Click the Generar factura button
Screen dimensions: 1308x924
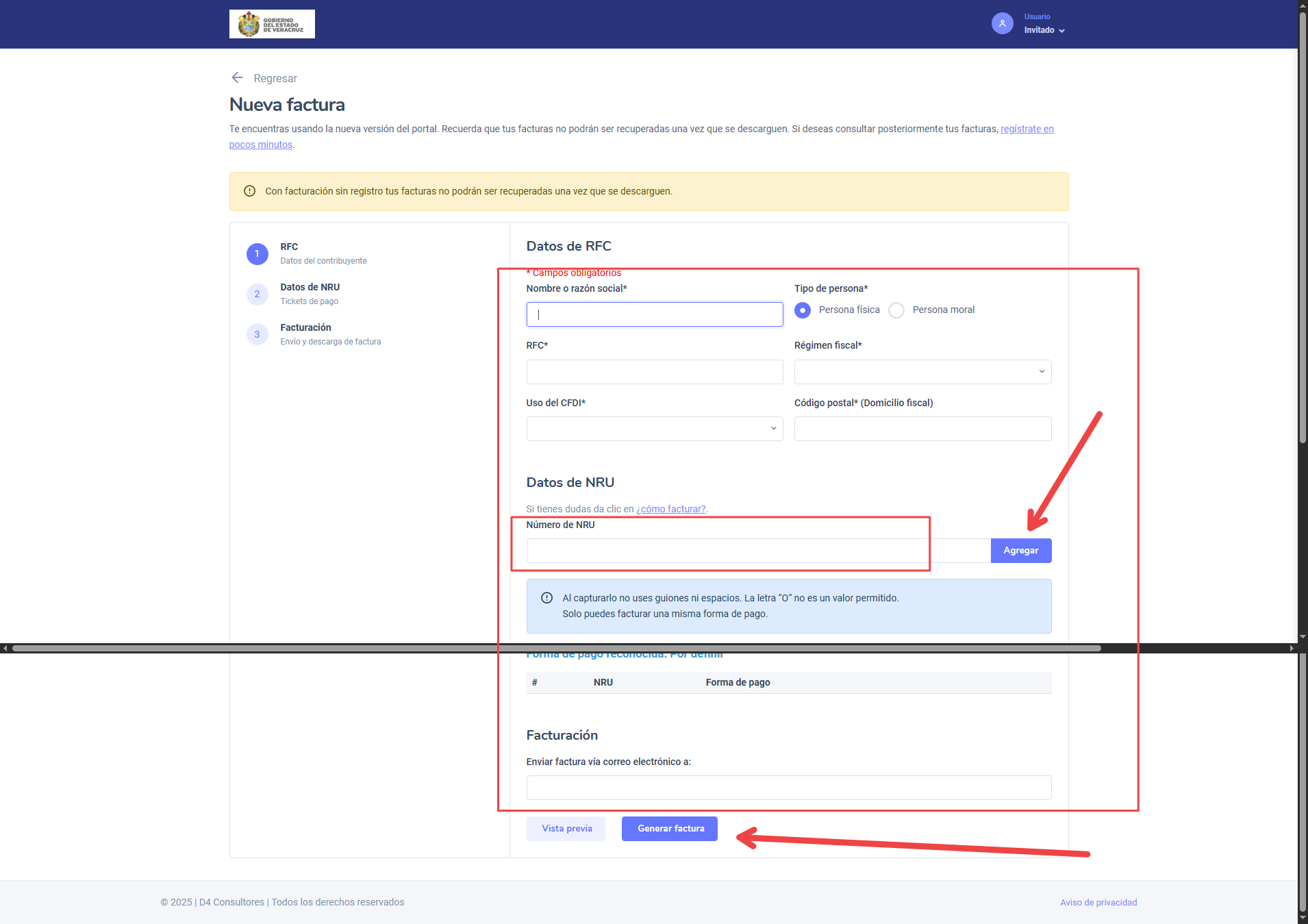(670, 829)
